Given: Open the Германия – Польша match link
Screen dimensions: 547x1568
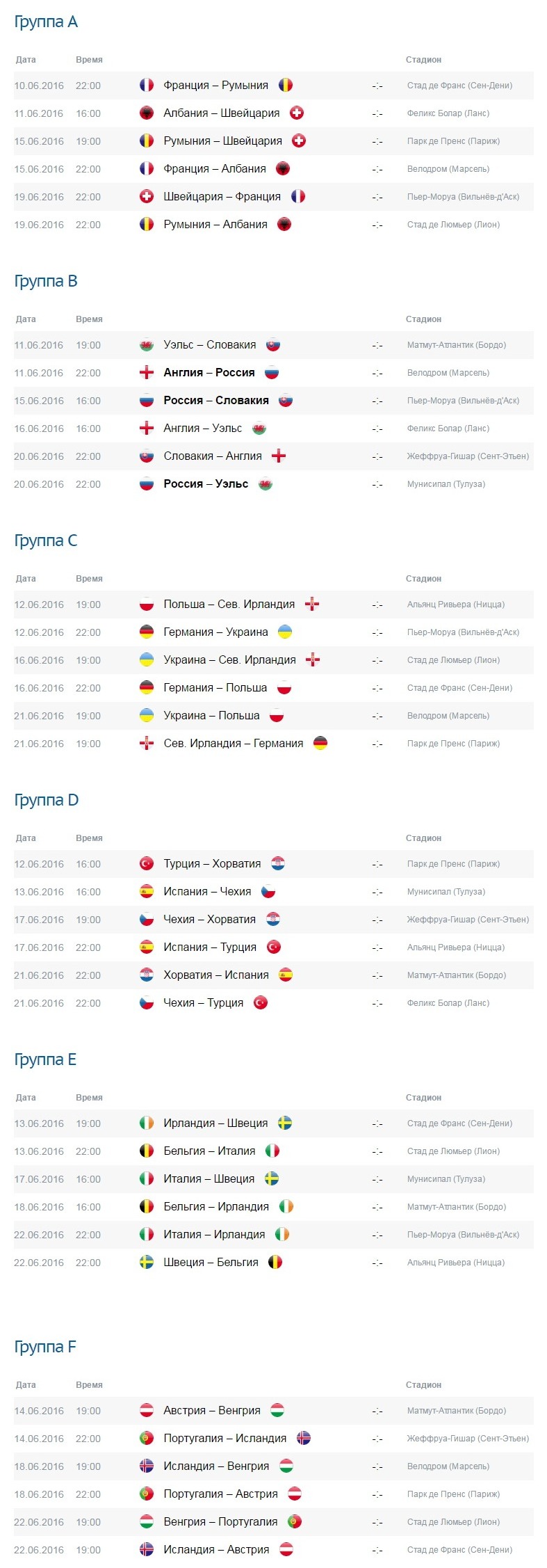Looking at the screenshot, I should tap(215, 688).
